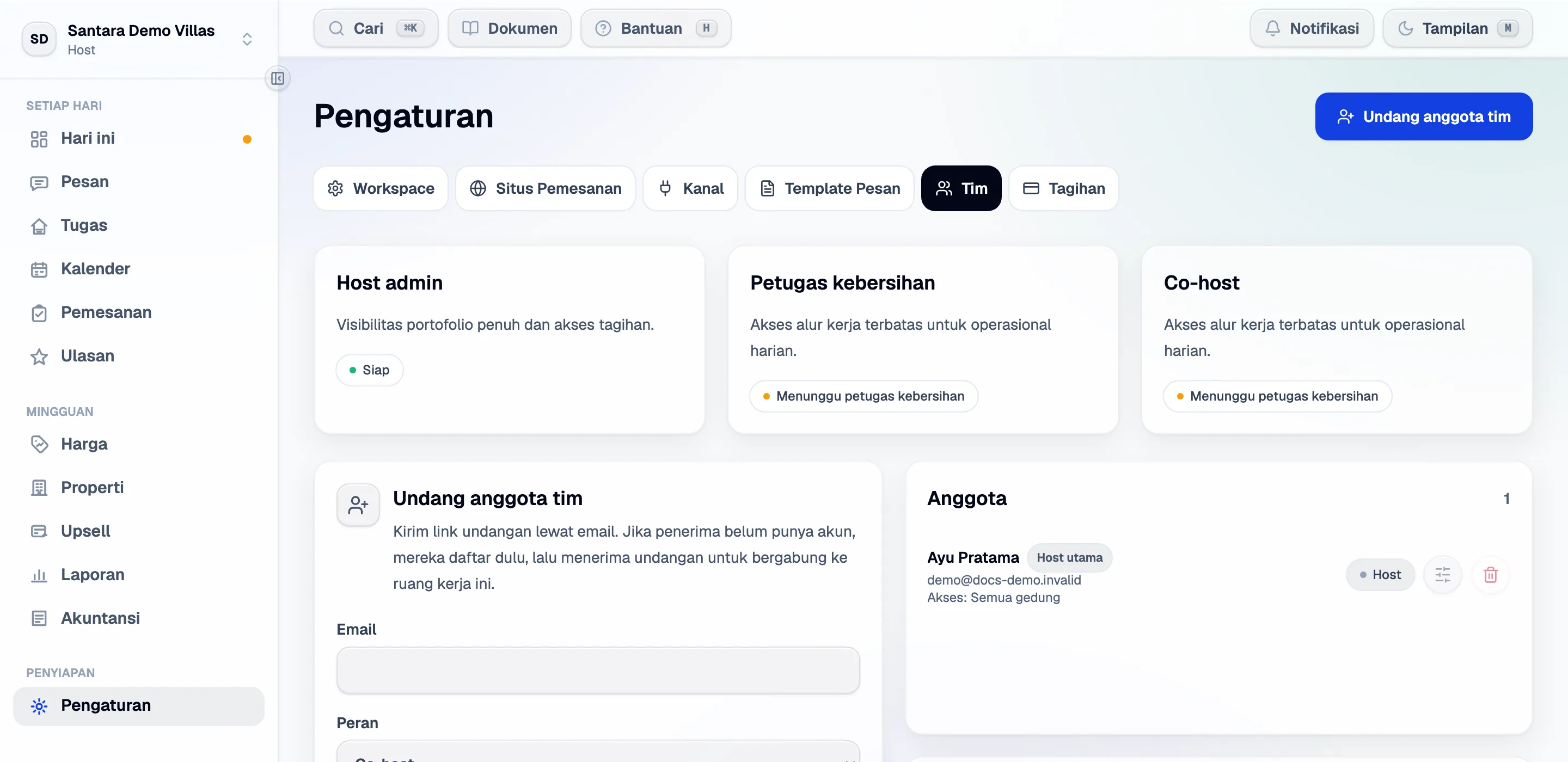The height and width of the screenshot is (762, 1568).
Task: Go to Properti
Action: pos(139,488)
